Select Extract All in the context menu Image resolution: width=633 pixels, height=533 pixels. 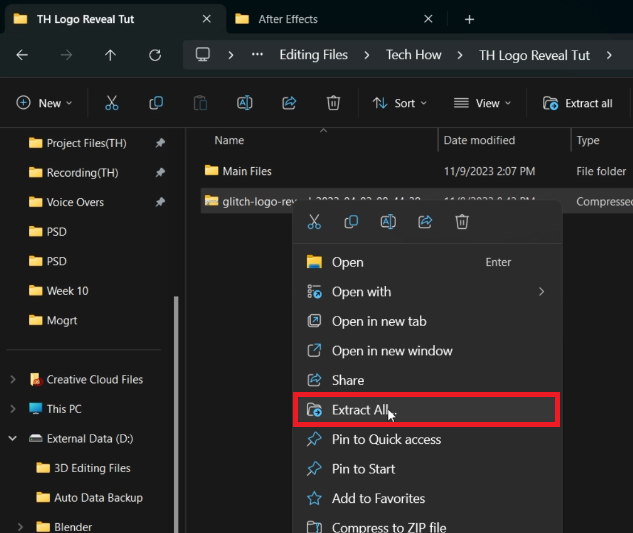coord(361,410)
